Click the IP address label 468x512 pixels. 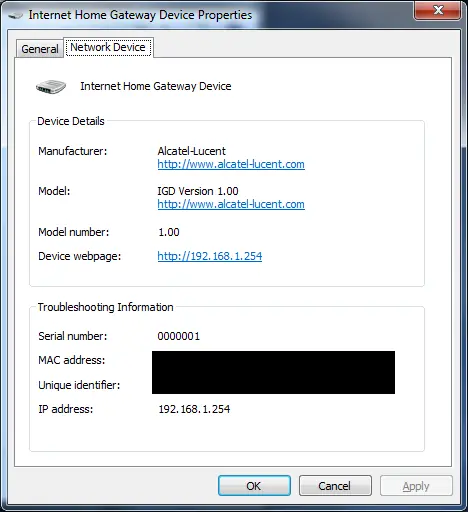(66, 409)
